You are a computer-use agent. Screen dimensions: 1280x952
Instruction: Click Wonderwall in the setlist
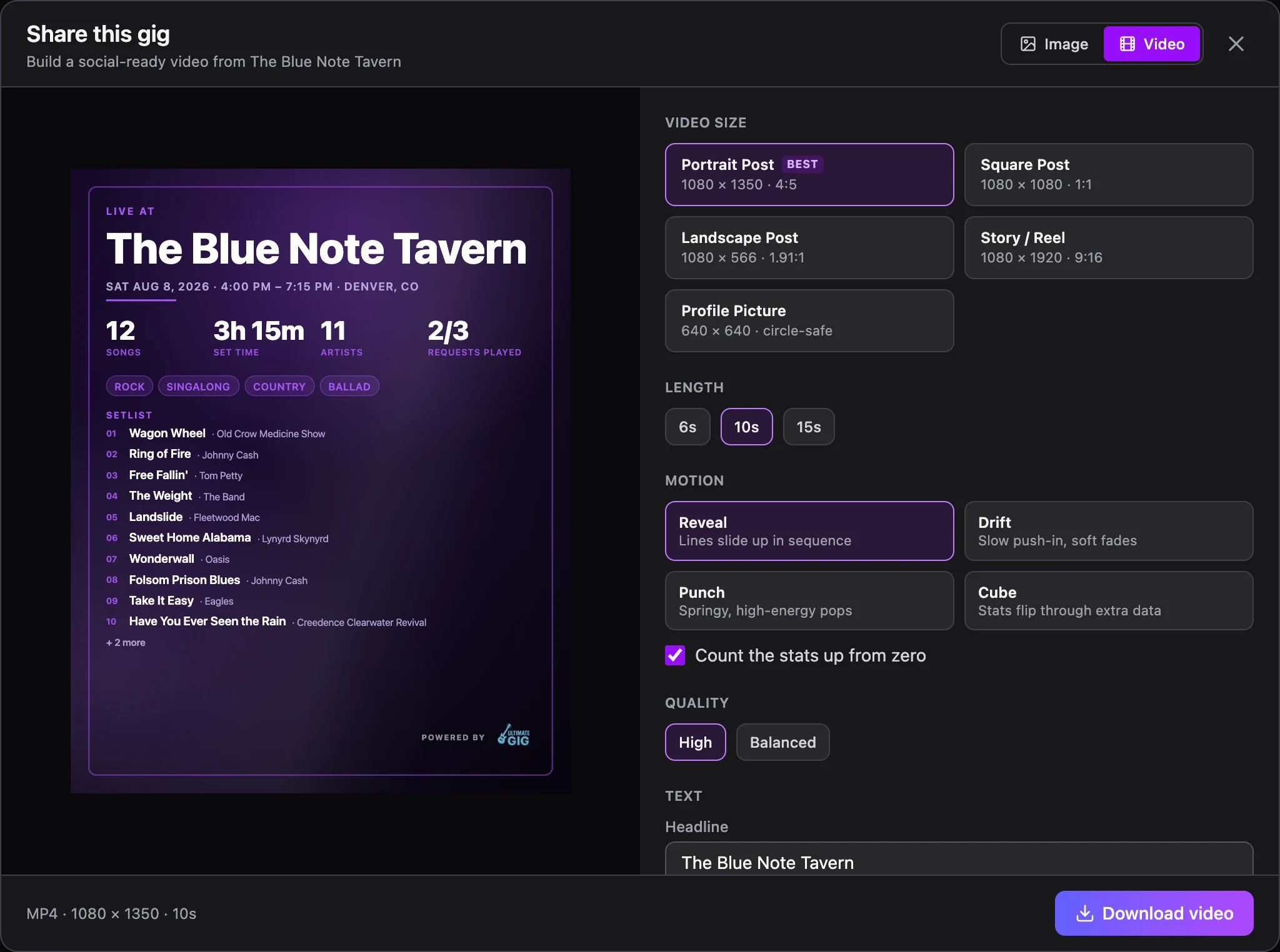[x=168, y=559]
